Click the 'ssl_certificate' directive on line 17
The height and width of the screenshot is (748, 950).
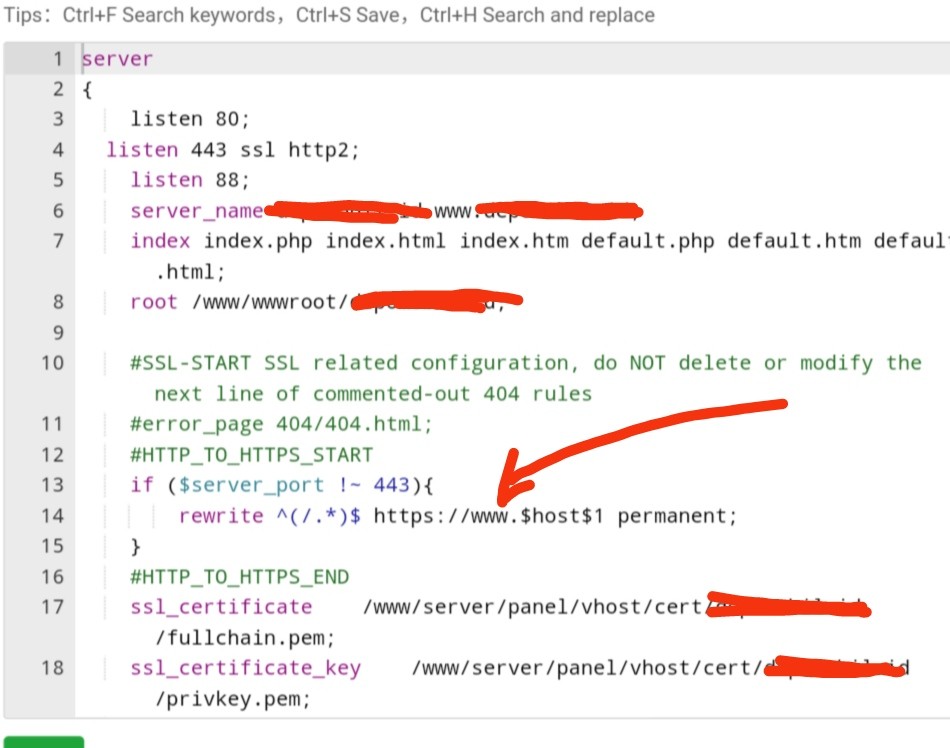pyautogui.click(x=221, y=607)
